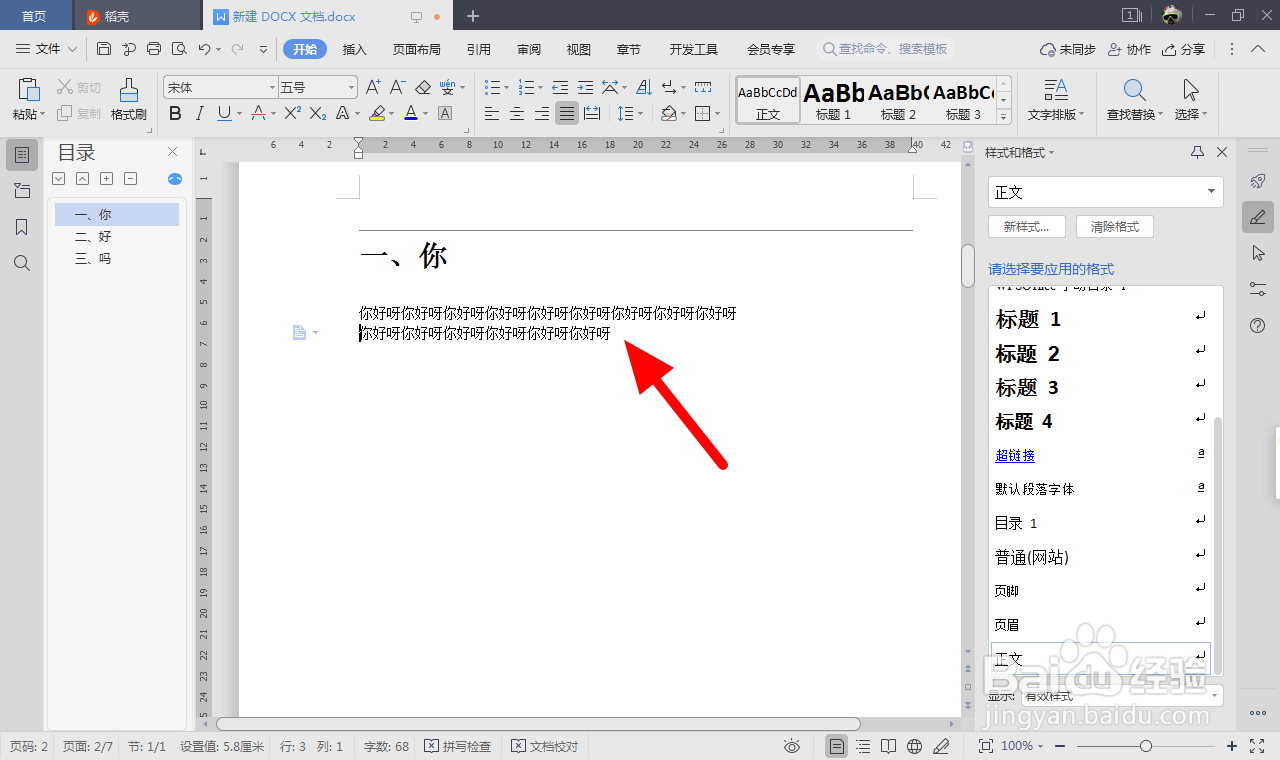The width and height of the screenshot is (1280, 760).
Task: Click the 清除格式 button
Action: click(1114, 227)
